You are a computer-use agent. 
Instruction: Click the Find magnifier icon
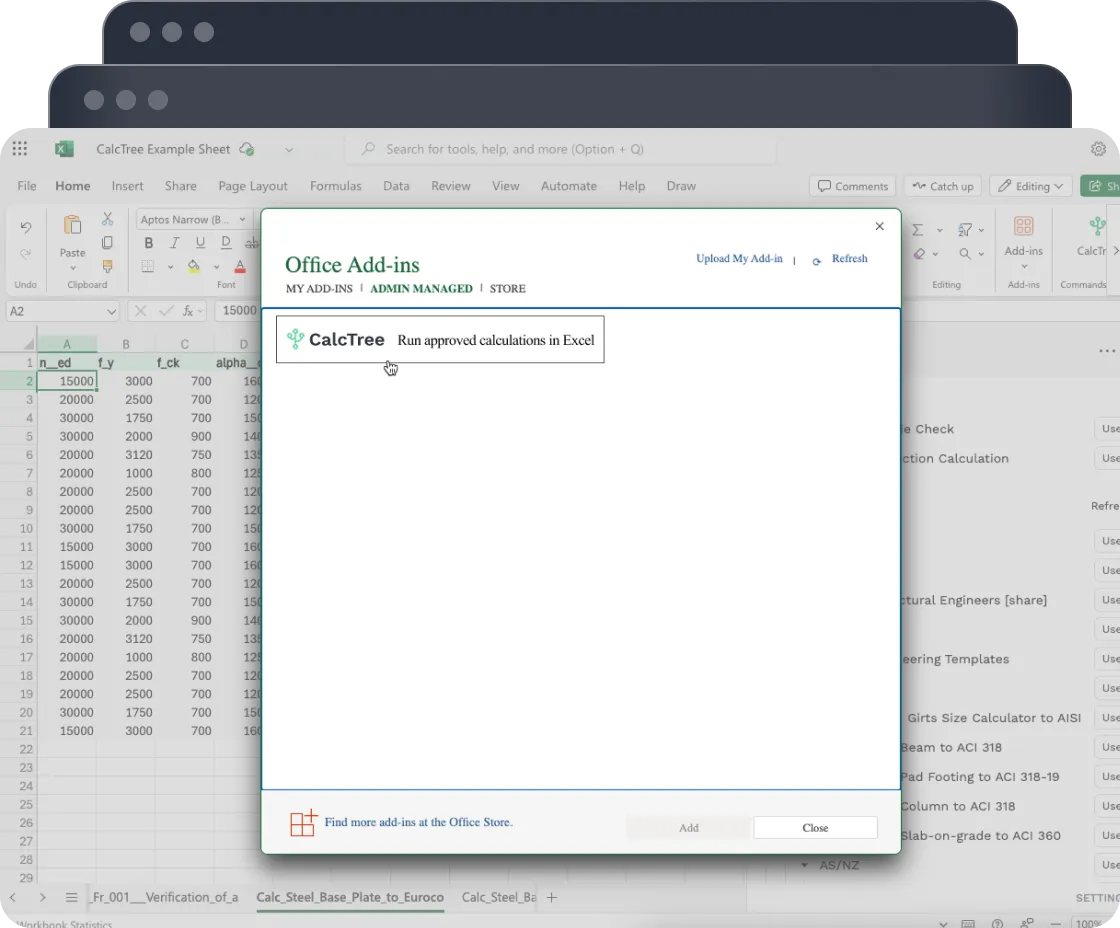point(965,254)
